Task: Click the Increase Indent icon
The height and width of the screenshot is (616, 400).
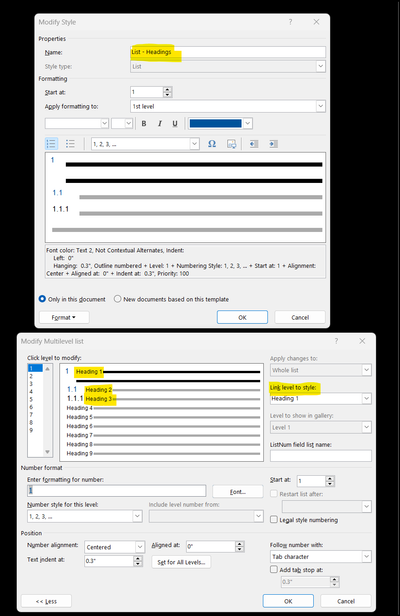Action: (x=273, y=144)
